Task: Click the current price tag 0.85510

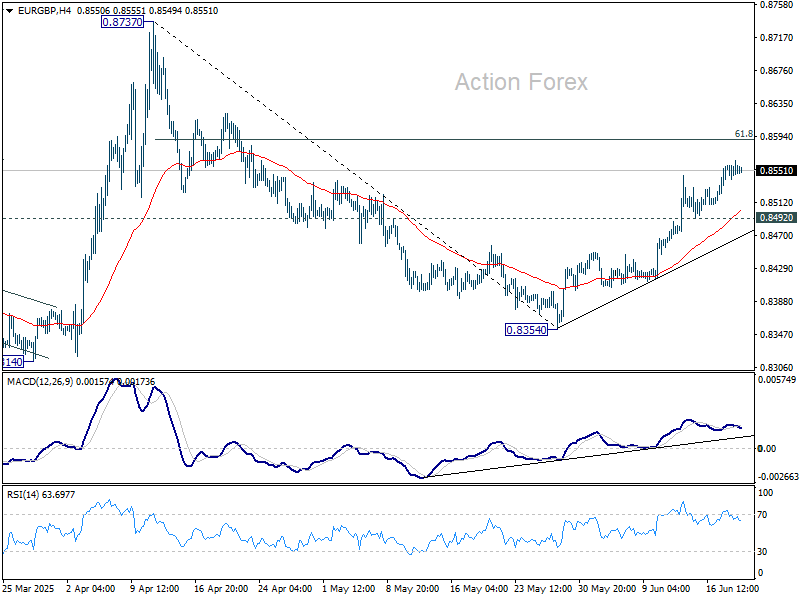Action: 777,170
